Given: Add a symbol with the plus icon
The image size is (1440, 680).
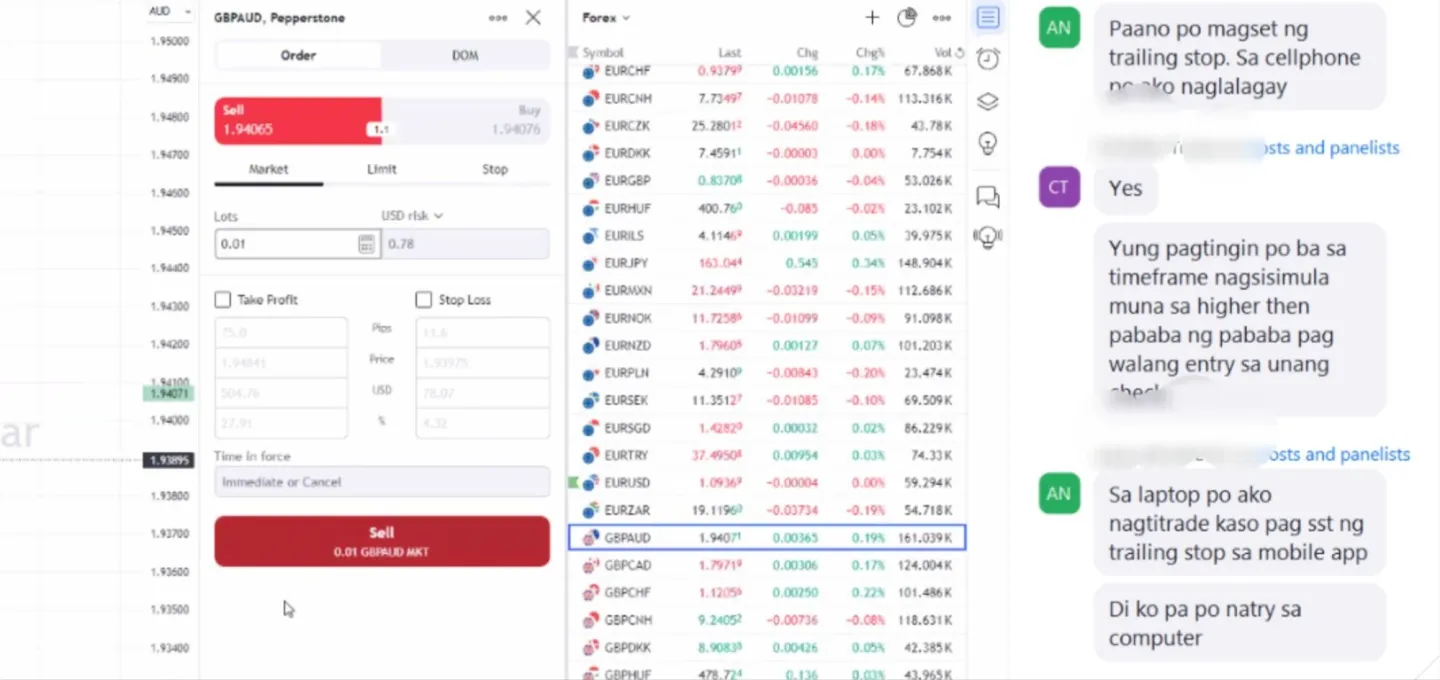Looking at the screenshot, I should pyautogui.click(x=872, y=17).
